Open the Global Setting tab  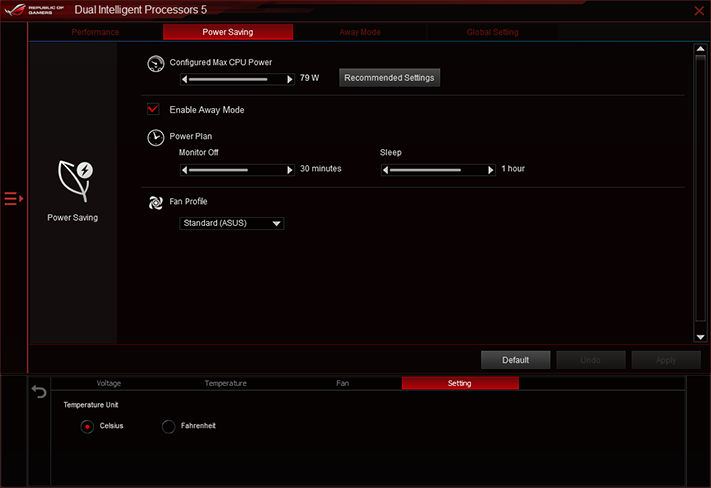pos(492,32)
